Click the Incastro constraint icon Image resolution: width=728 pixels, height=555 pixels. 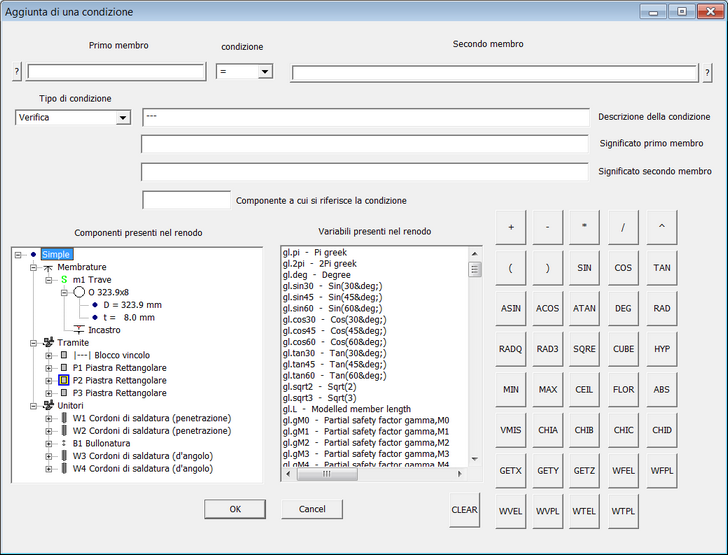tap(78, 329)
